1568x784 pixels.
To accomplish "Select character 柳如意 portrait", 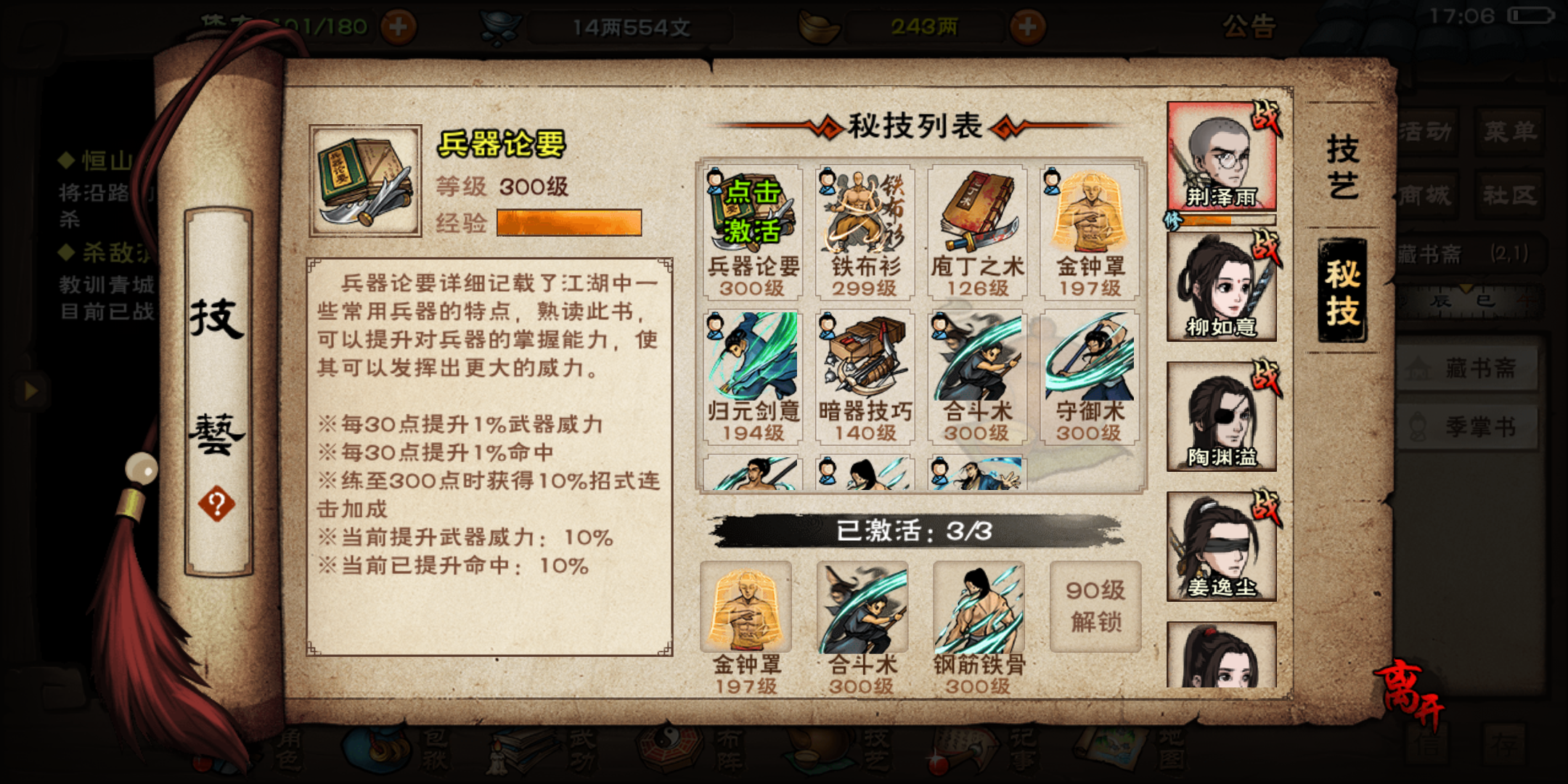I will tap(1222, 287).
